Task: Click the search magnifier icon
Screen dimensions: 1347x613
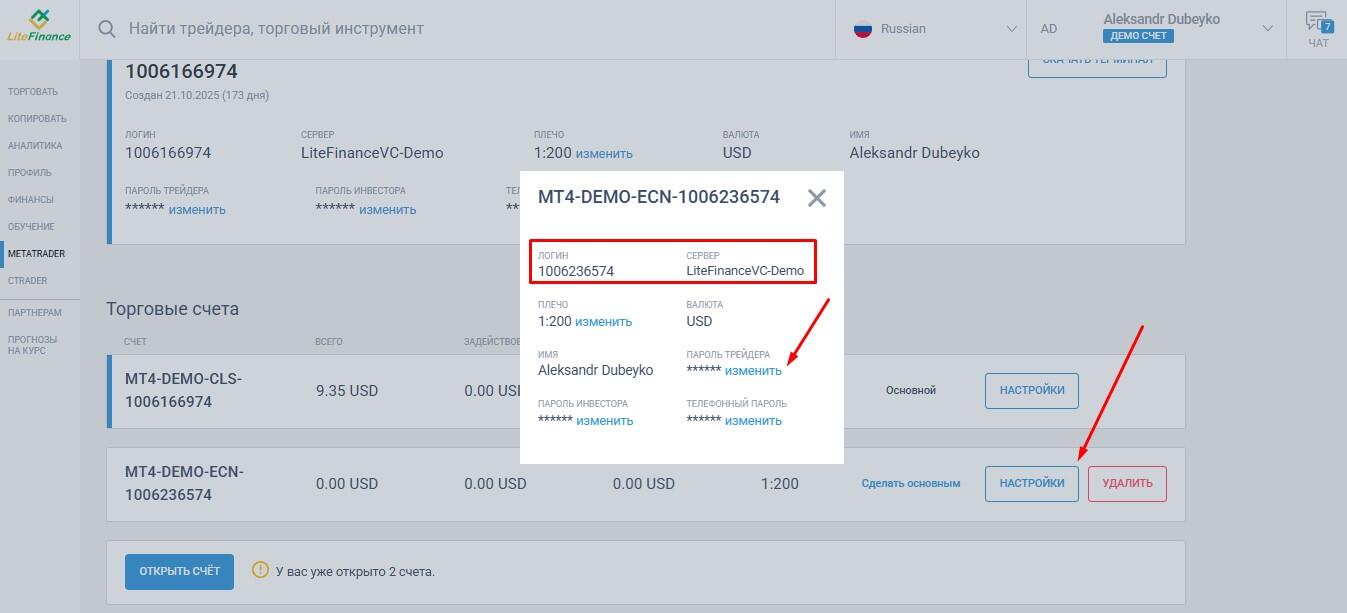Action: (107, 29)
